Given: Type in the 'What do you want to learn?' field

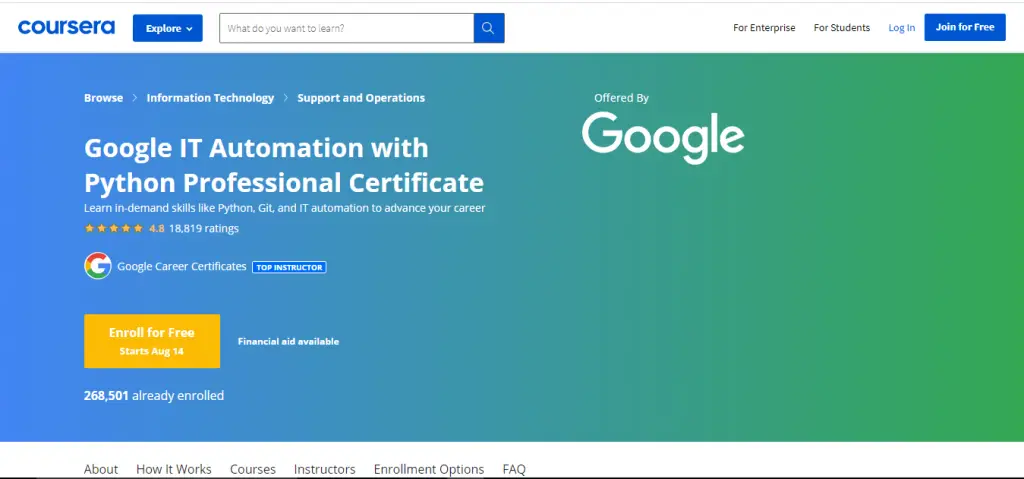Looking at the screenshot, I should click(x=346, y=28).
